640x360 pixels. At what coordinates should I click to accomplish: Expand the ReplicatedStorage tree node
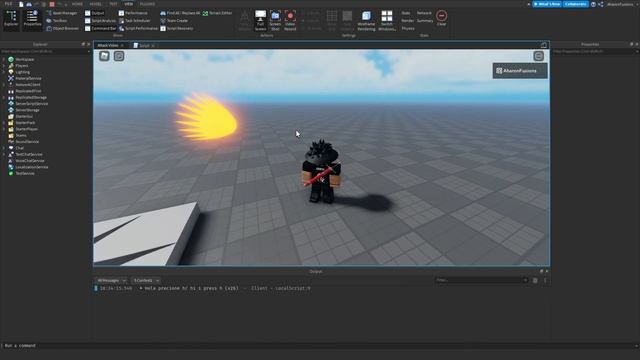[4, 98]
